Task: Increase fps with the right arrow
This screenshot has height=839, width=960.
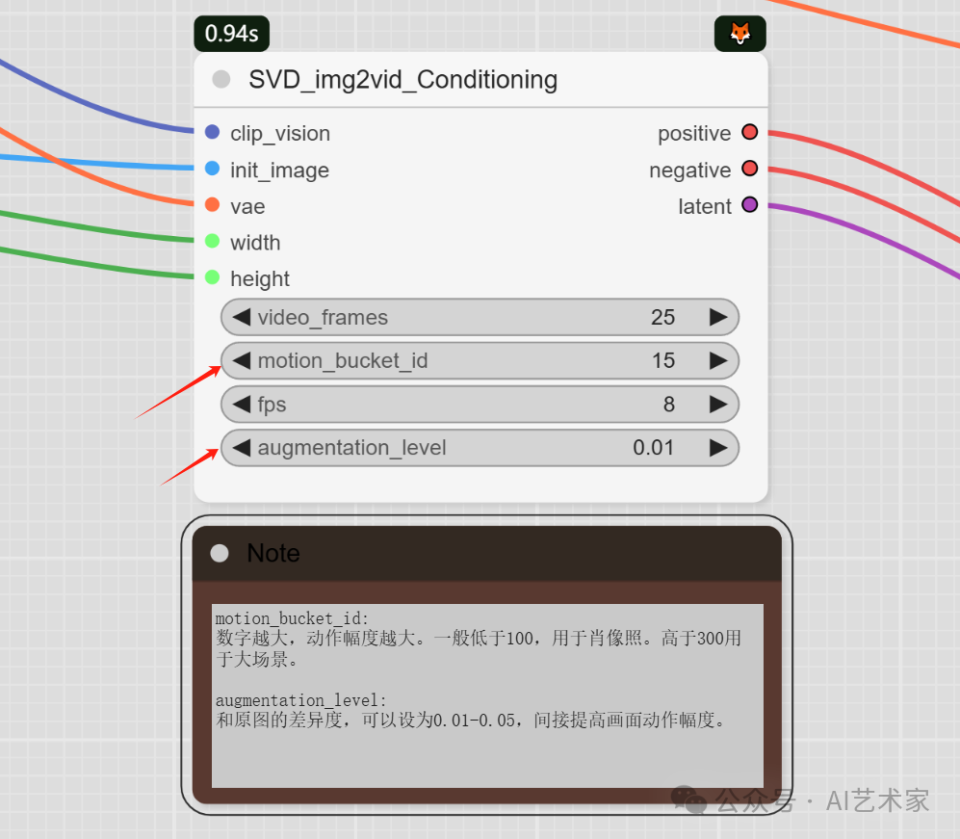Action: point(718,404)
